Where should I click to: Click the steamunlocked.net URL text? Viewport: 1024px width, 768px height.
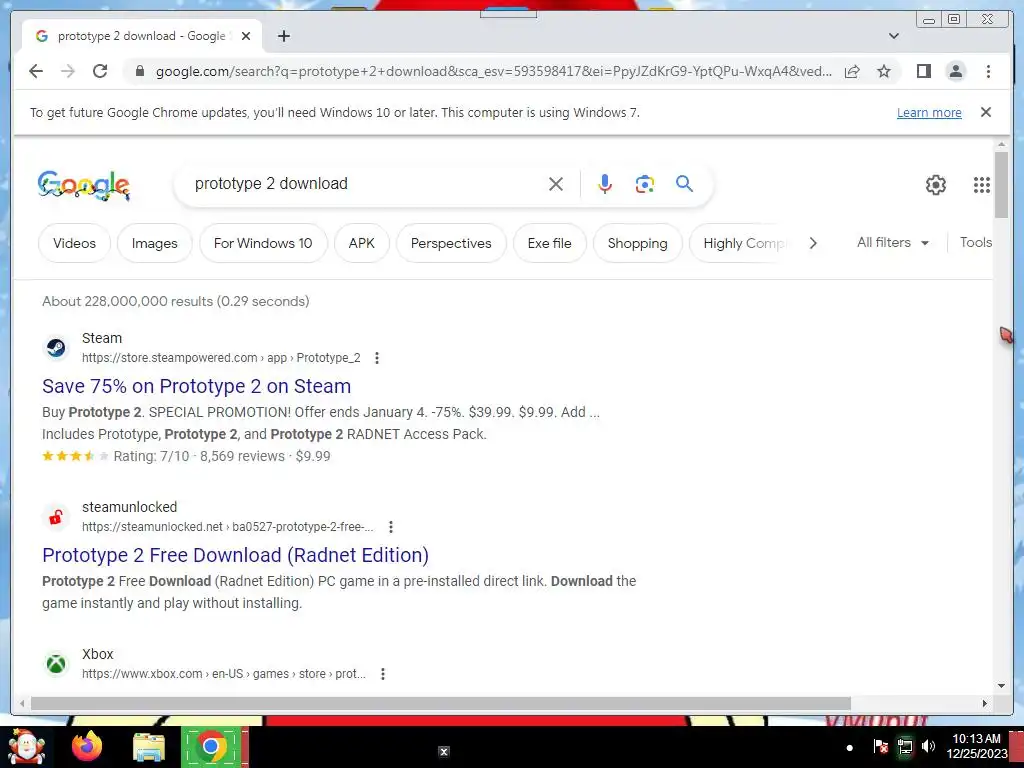pyautogui.click(x=228, y=527)
